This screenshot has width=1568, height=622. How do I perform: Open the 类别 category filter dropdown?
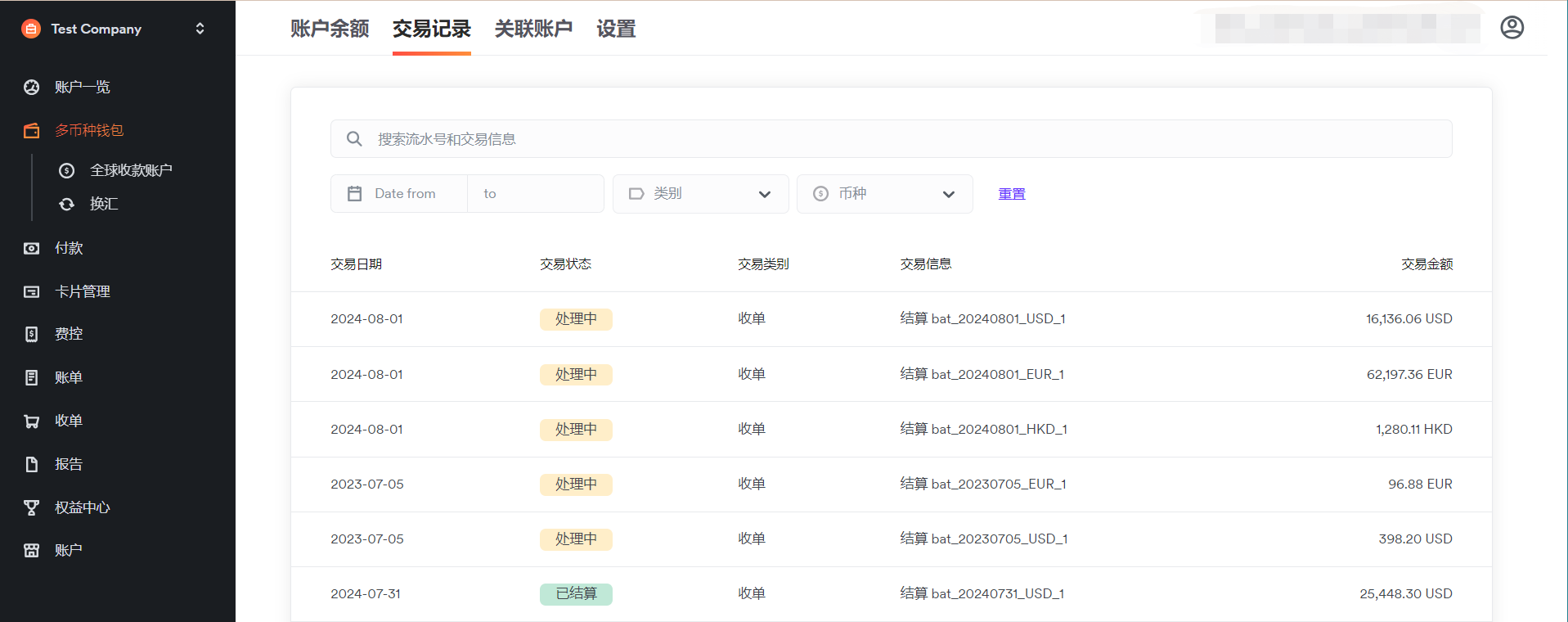pos(700,194)
